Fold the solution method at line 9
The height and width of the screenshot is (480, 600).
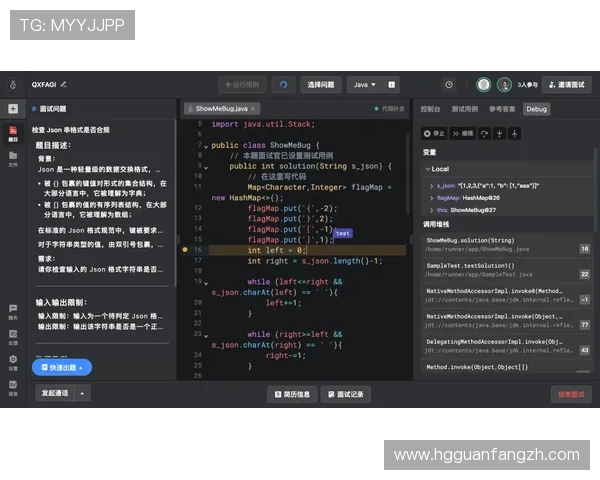click(x=206, y=168)
